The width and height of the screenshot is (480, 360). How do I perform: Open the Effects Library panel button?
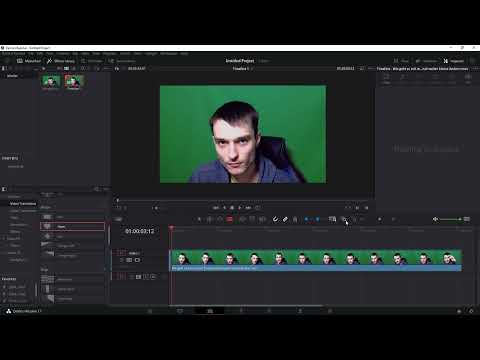click(x=61, y=61)
